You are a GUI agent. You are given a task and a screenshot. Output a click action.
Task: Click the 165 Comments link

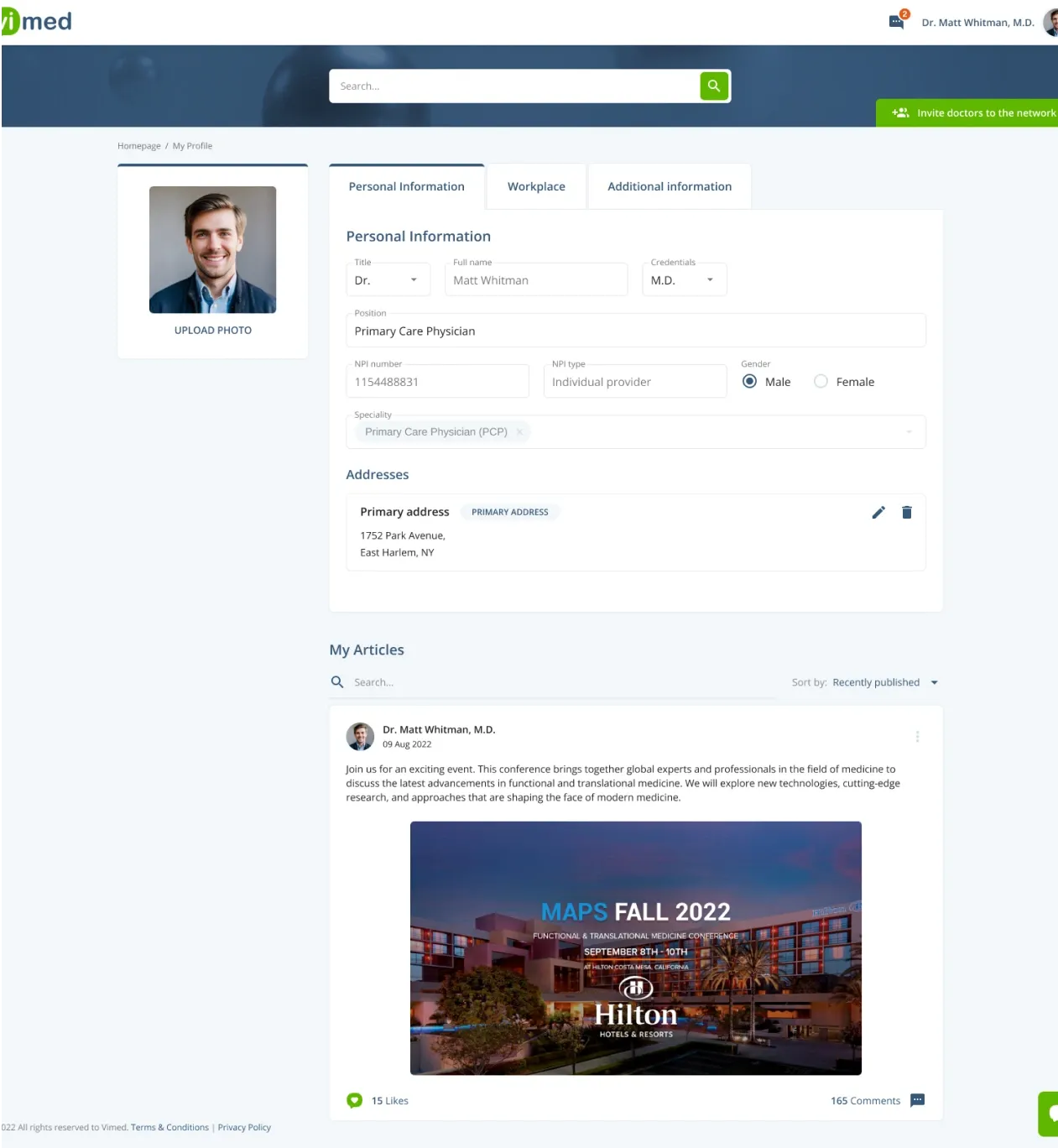865,1100
